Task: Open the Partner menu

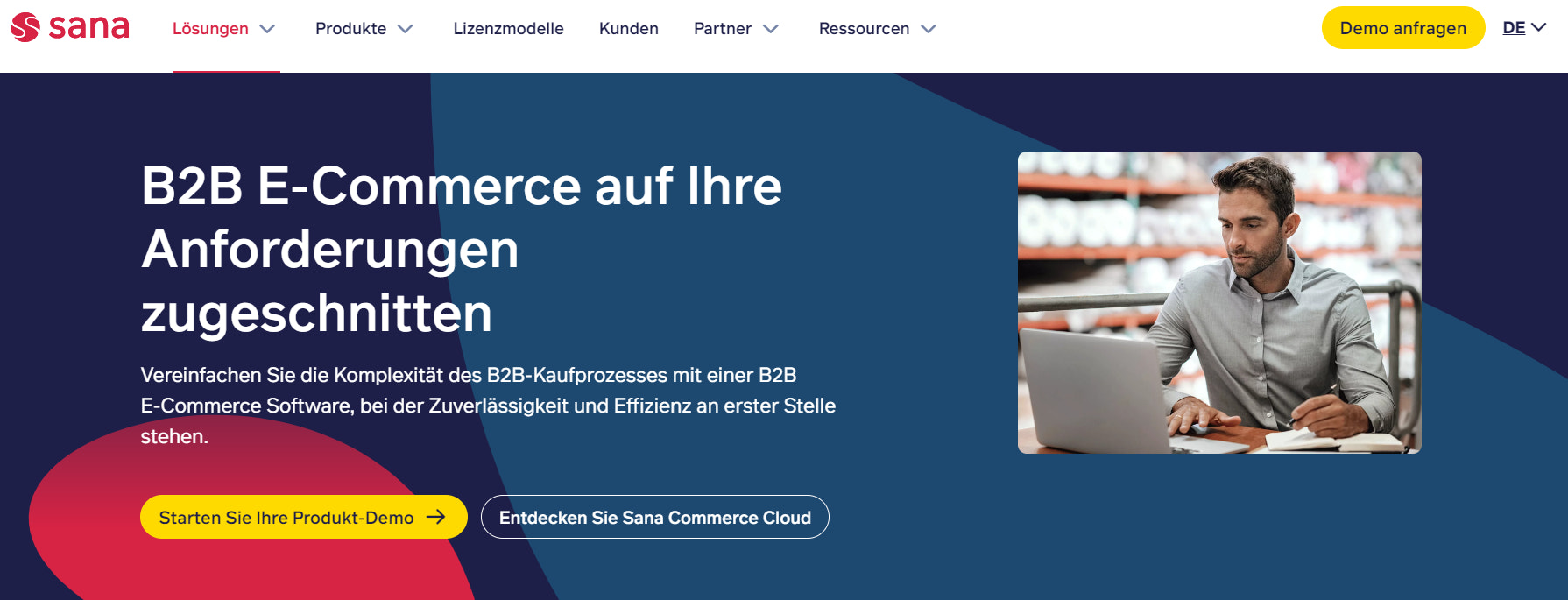Action: [x=723, y=29]
